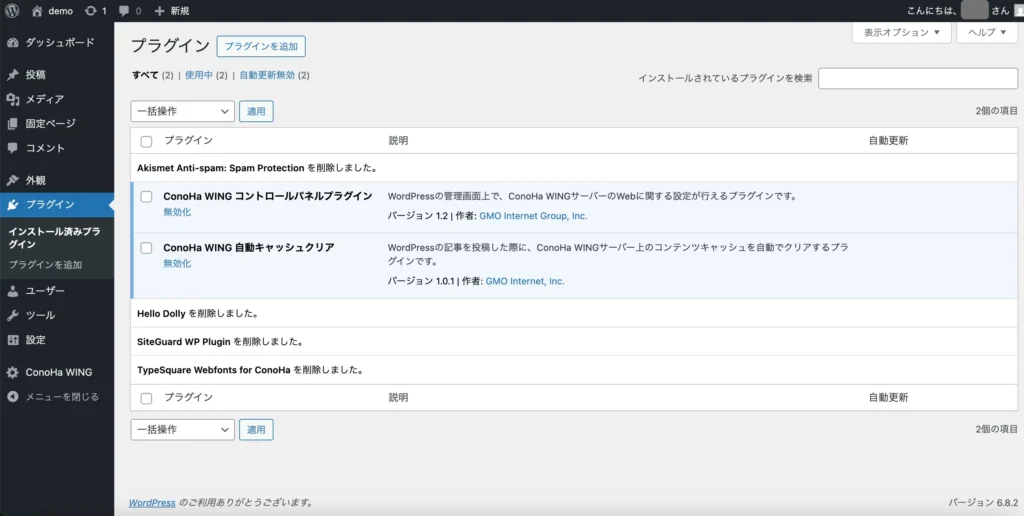Image resolution: width=1024 pixels, height=516 pixels.
Task: Open GMO Internet, Inc. author link
Action: [525, 282]
